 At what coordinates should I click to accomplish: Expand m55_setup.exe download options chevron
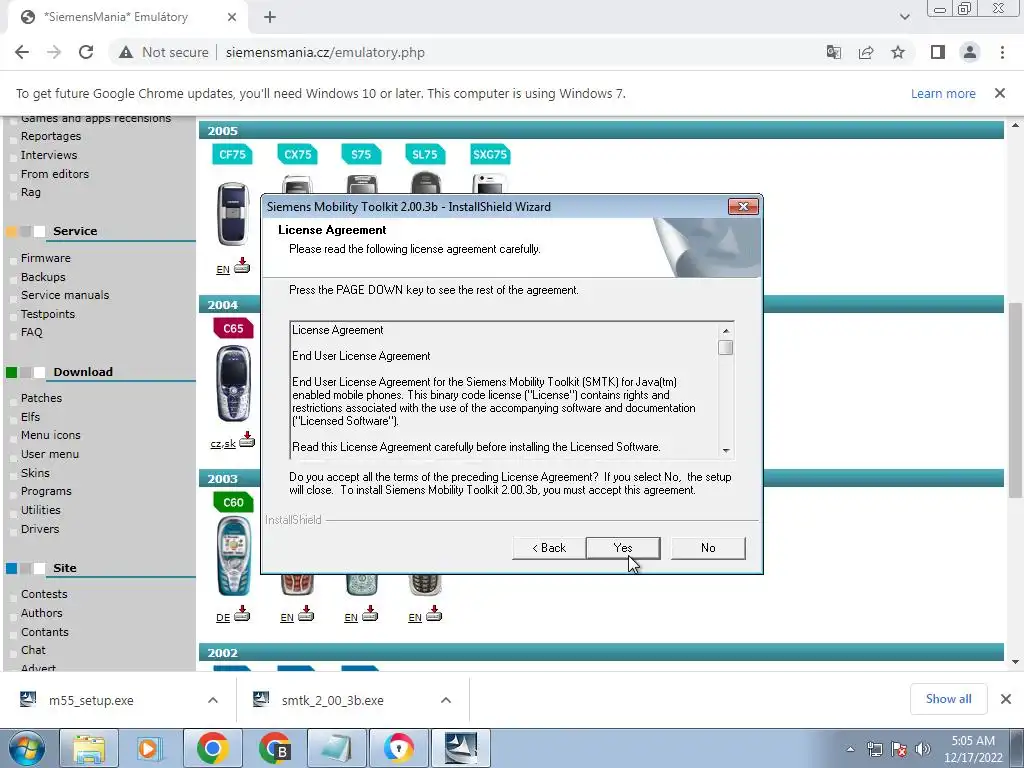click(x=213, y=700)
